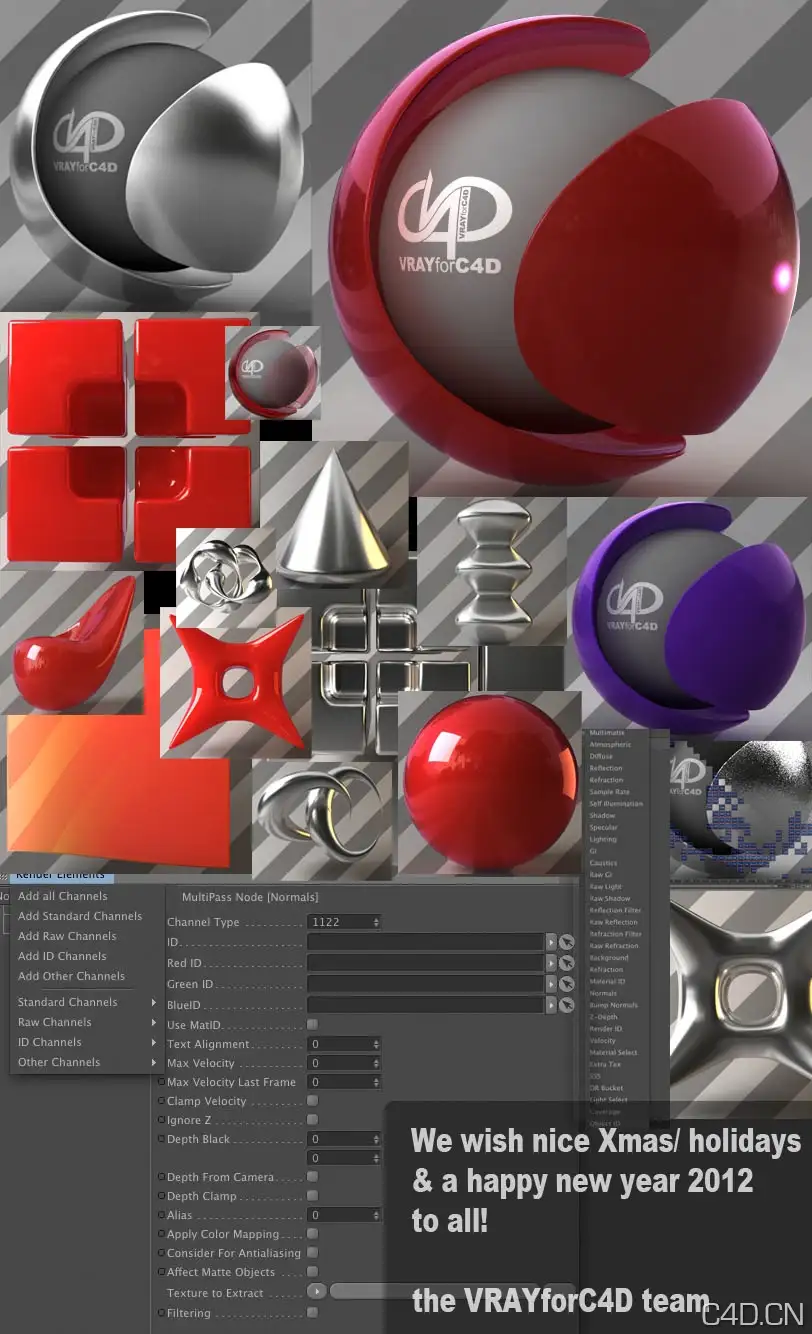Image resolution: width=812 pixels, height=1334 pixels.
Task: Toggle the Use MatID checkbox
Action: pyautogui.click(x=313, y=1025)
